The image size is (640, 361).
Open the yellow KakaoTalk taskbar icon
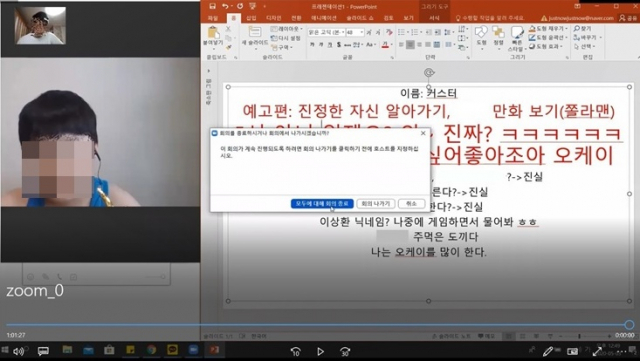coord(172,350)
